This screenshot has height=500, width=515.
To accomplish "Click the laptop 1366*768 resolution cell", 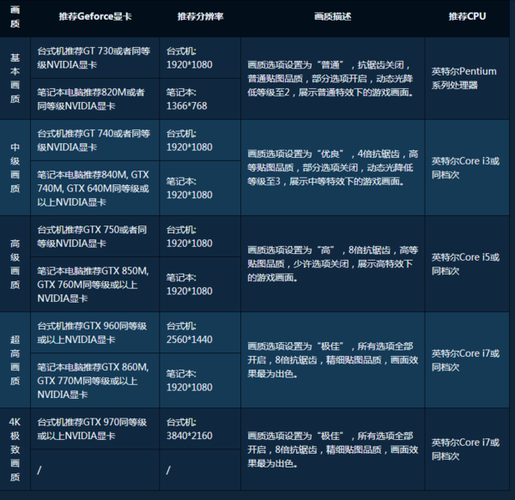I will 200,99.
